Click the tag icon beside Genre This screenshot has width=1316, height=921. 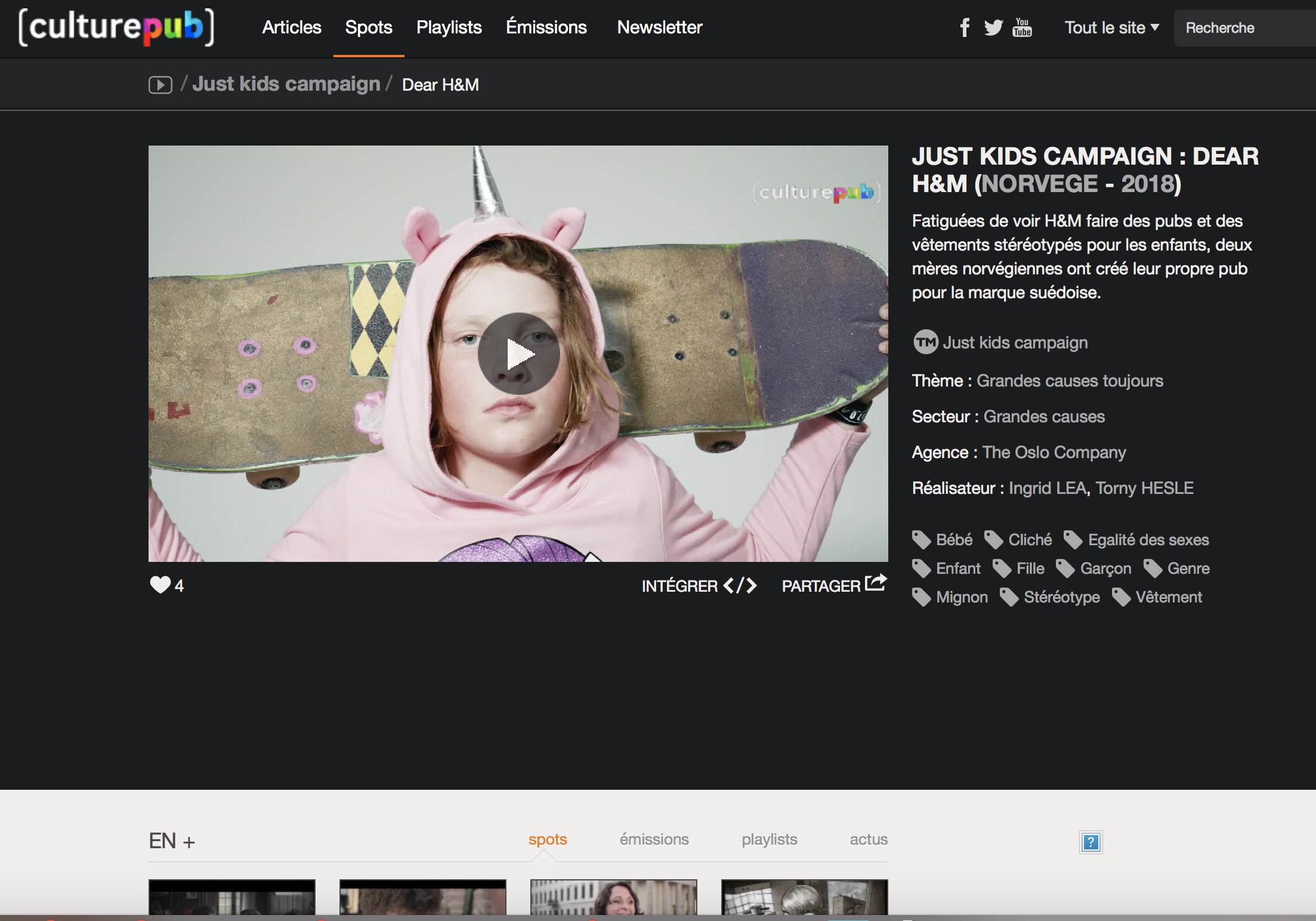click(x=1153, y=568)
